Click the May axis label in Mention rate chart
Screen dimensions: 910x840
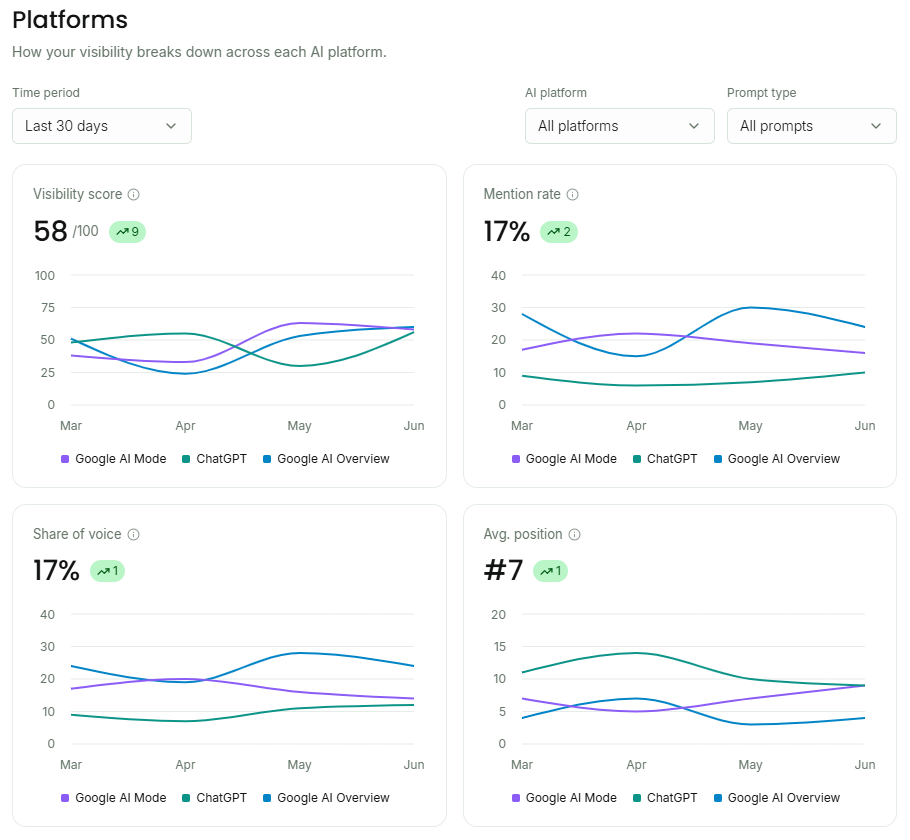(x=750, y=426)
